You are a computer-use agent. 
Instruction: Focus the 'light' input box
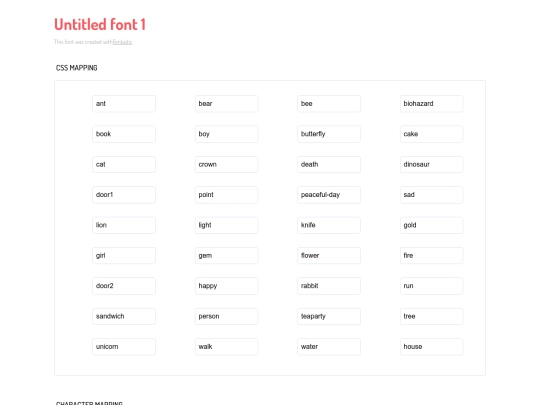point(227,225)
